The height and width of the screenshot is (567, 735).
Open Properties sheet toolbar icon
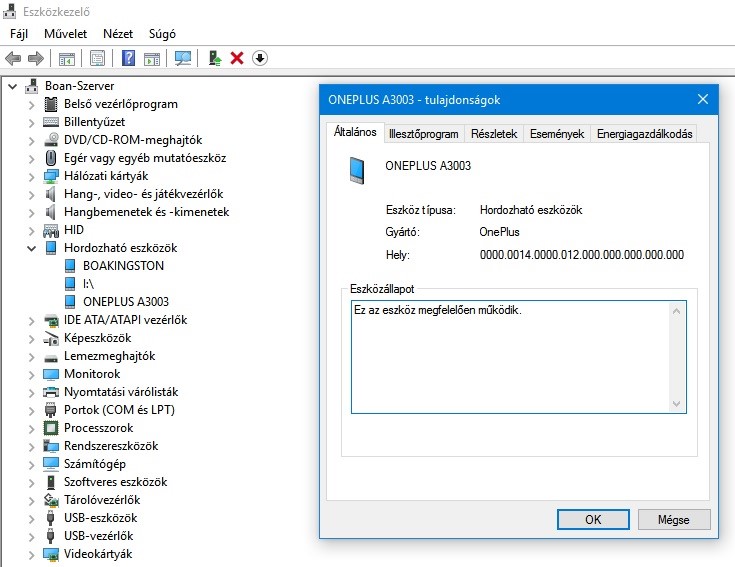point(98,59)
